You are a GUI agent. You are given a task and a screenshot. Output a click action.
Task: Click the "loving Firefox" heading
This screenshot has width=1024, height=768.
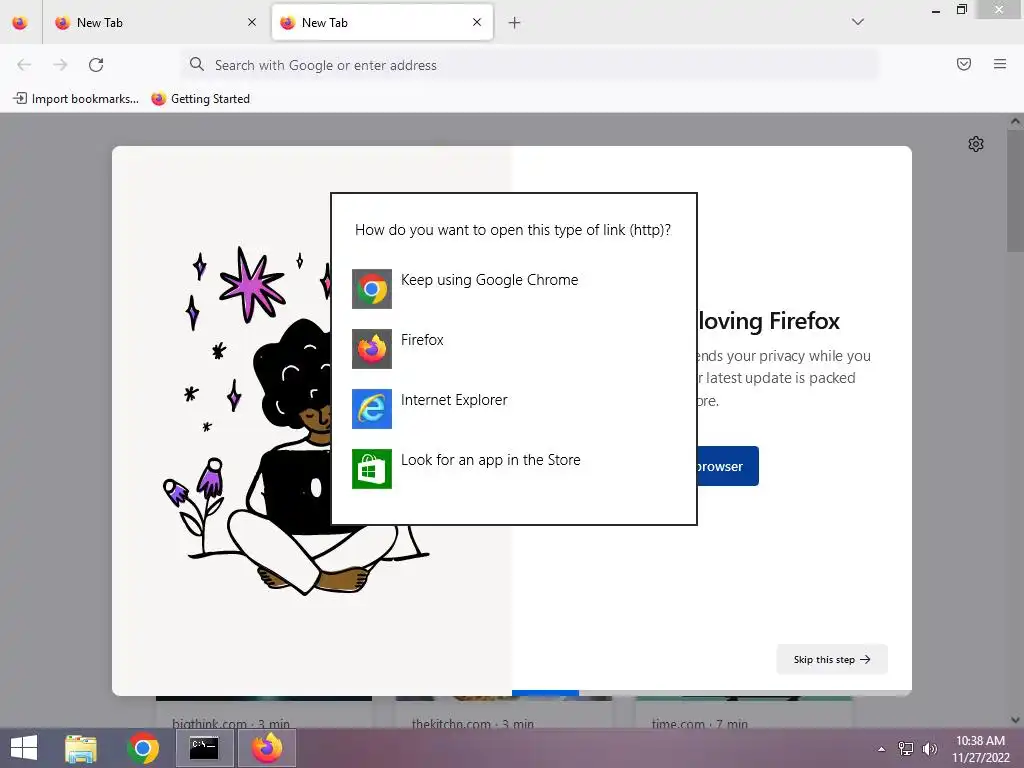tap(769, 321)
